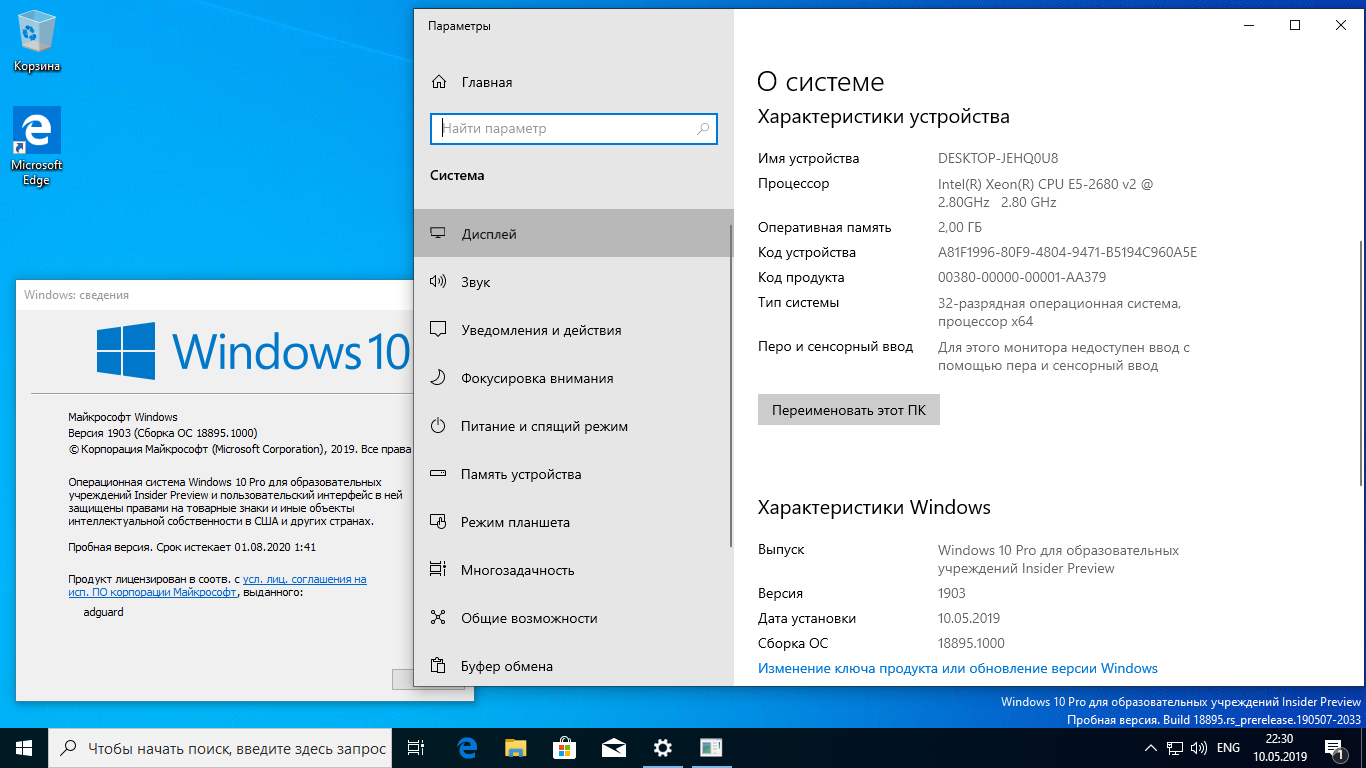
Task: Open the taskbar clock showing 22:30
Action: pyautogui.click(x=1279, y=747)
